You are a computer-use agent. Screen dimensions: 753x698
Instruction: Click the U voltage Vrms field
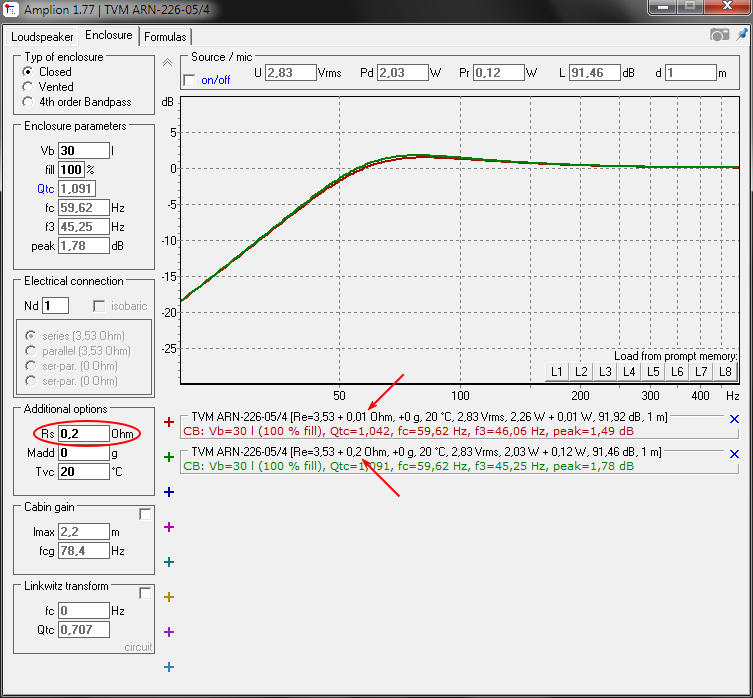291,73
